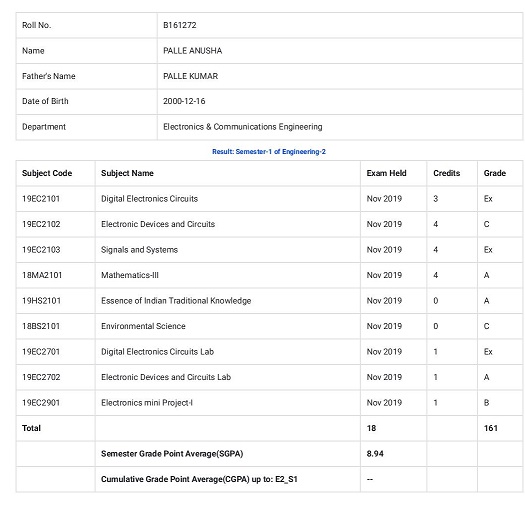Click the SGPA value 8.94
This screenshot has height=514, width=525.
[375, 454]
